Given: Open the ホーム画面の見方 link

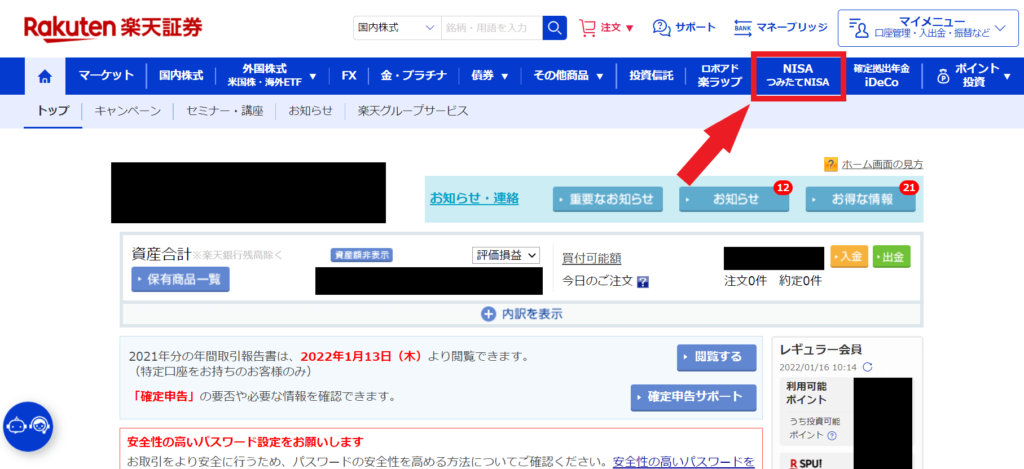Looking at the screenshot, I should pyautogui.click(x=882, y=164).
